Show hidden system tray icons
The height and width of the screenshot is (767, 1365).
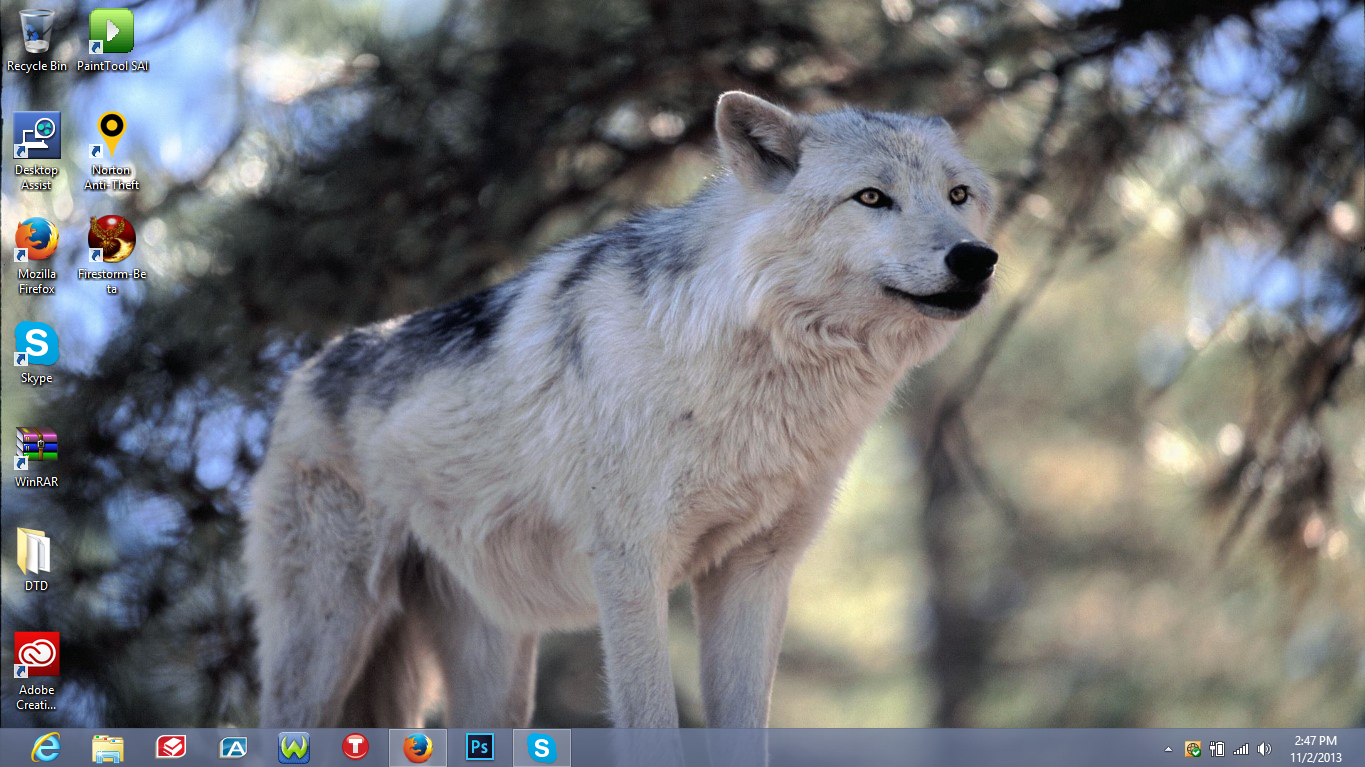[x=1168, y=749]
